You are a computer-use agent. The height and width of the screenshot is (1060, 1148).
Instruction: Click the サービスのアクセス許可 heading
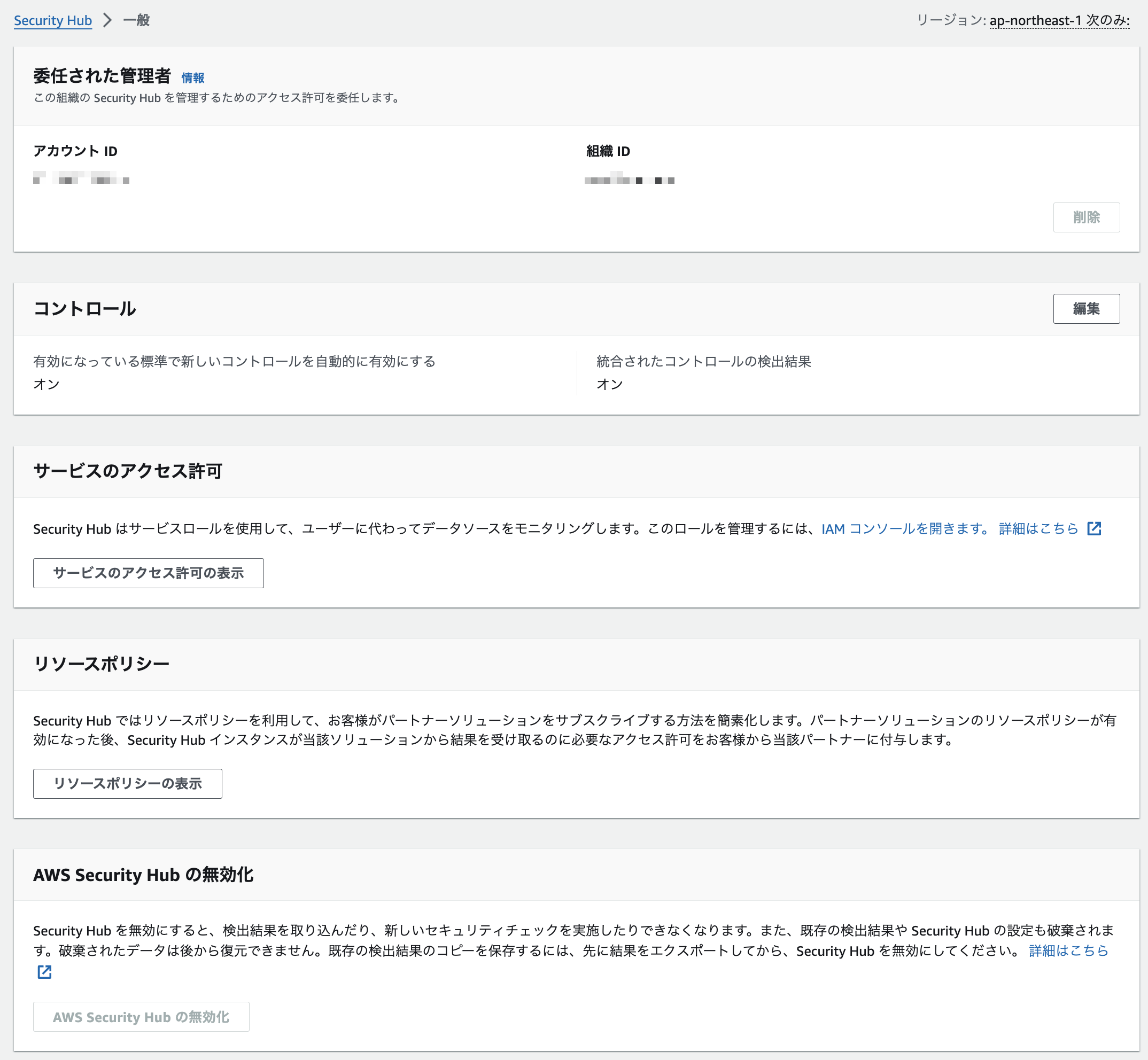(x=128, y=471)
